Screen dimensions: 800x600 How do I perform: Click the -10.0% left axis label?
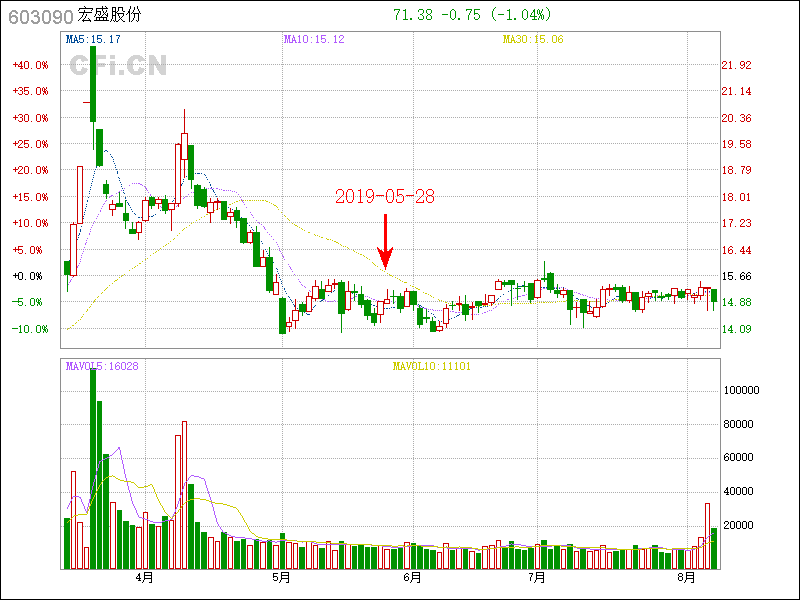click(30, 329)
